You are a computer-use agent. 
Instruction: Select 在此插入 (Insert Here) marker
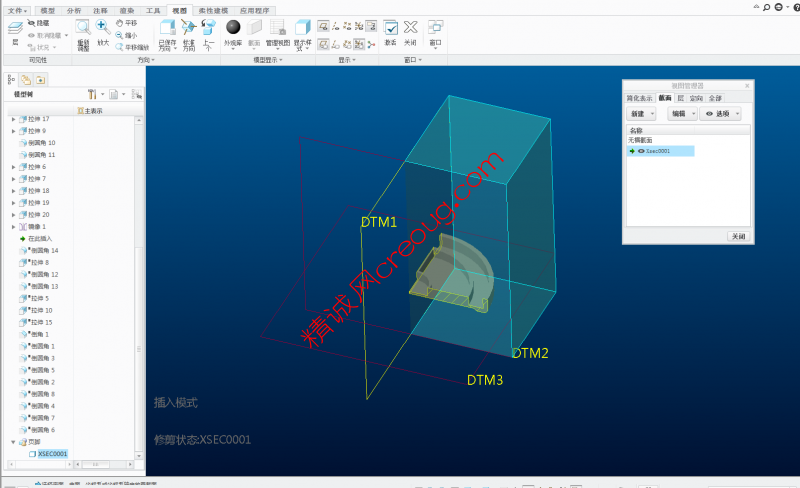pyautogui.click(x=40, y=238)
